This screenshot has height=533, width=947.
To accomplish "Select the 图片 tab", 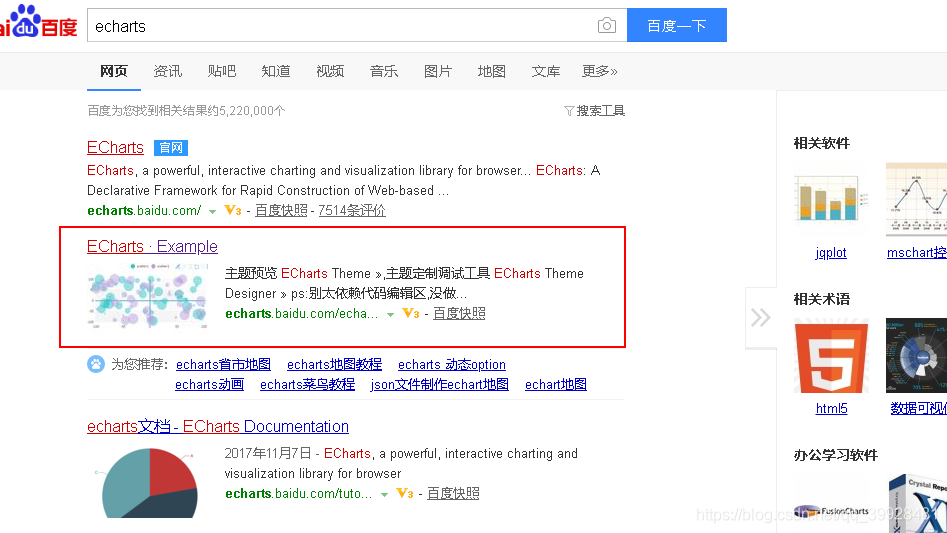I will pyautogui.click(x=438, y=71).
